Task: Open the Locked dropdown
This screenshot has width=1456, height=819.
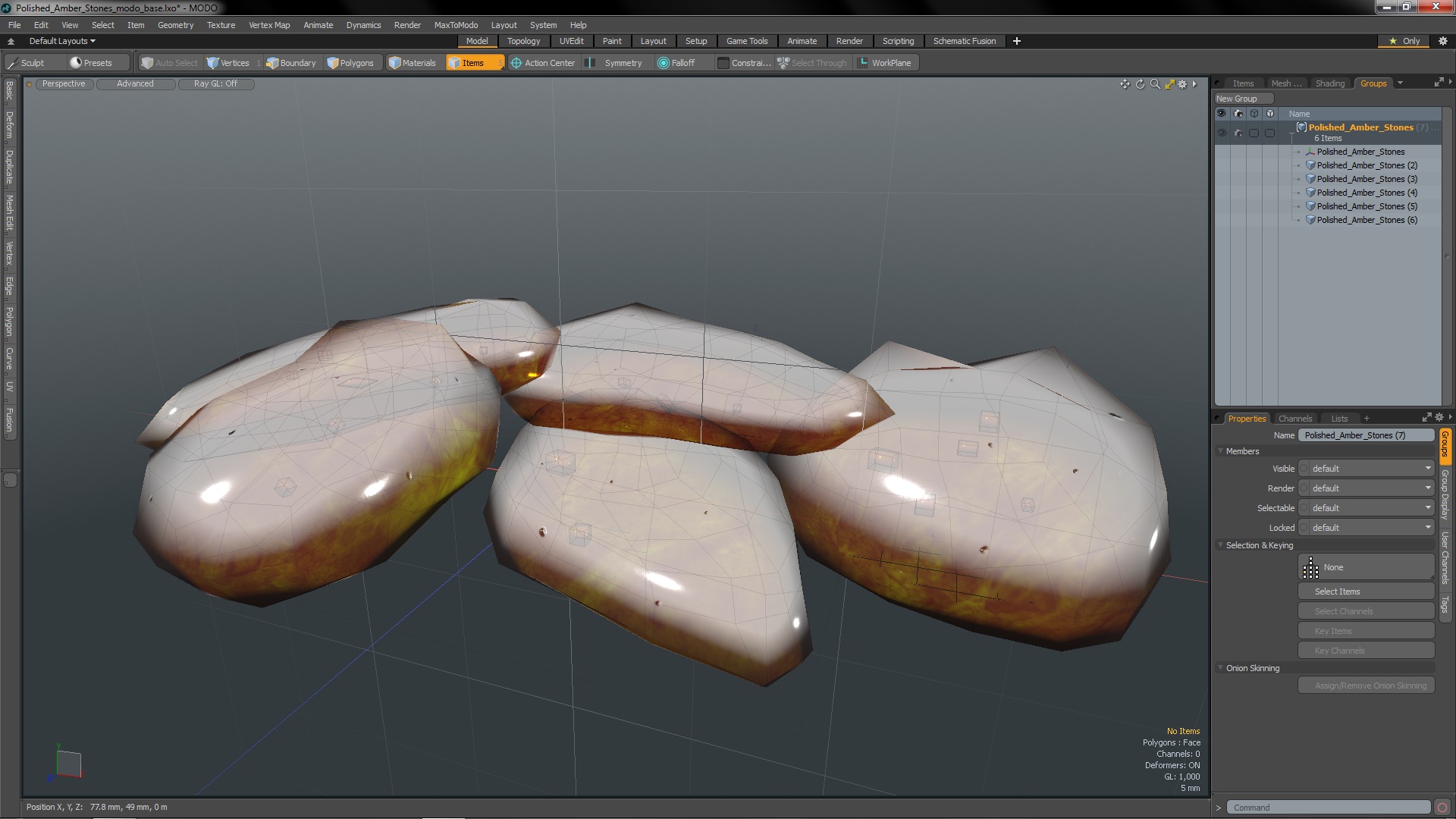Action: pos(1371,528)
